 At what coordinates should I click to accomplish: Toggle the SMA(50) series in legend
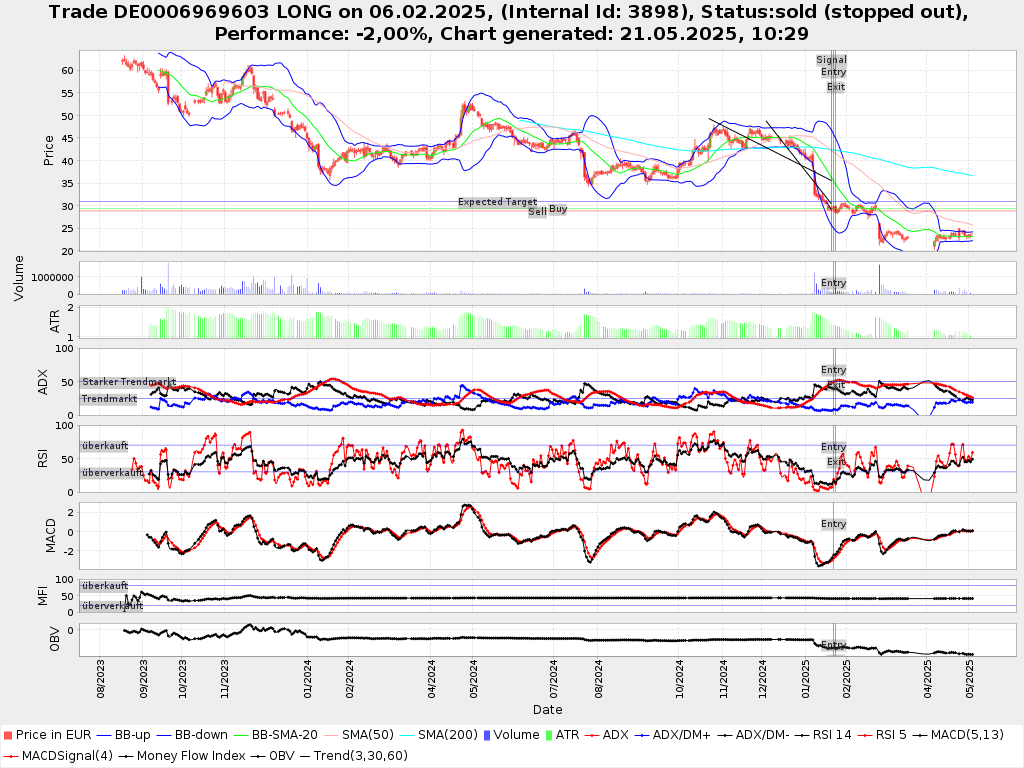pos(364,735)
